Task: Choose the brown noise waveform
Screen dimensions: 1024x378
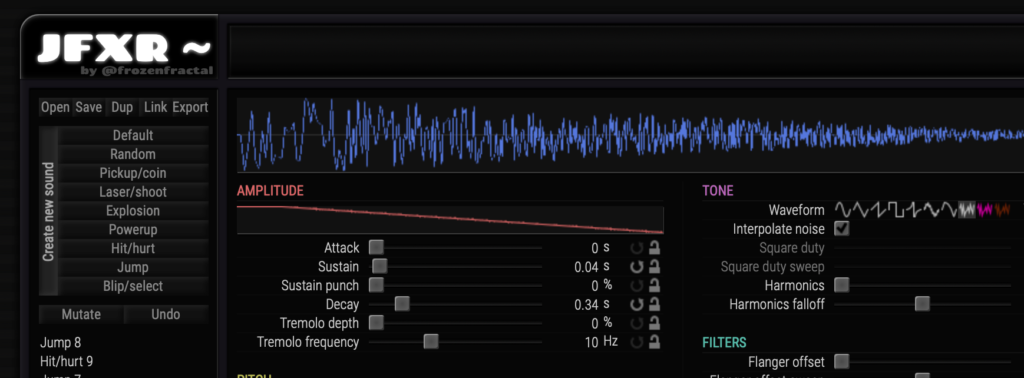Action: pos(1002,210)
